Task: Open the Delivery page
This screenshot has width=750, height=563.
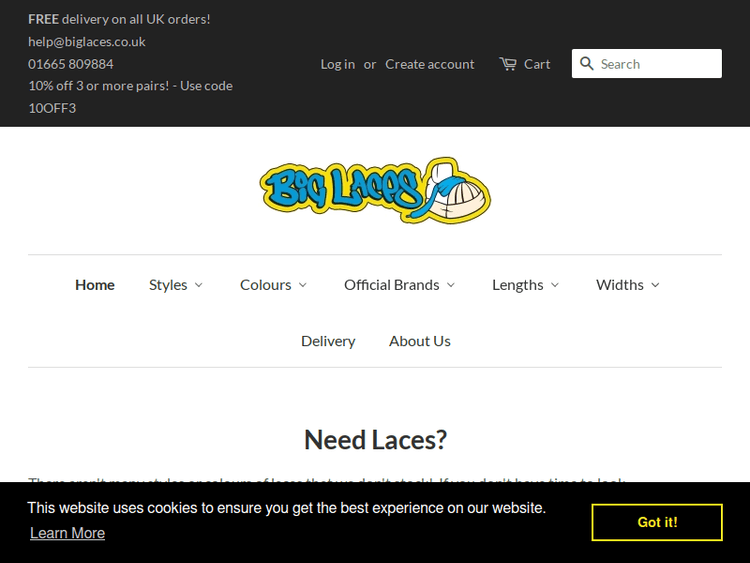Action: click(x=328, y=341)
